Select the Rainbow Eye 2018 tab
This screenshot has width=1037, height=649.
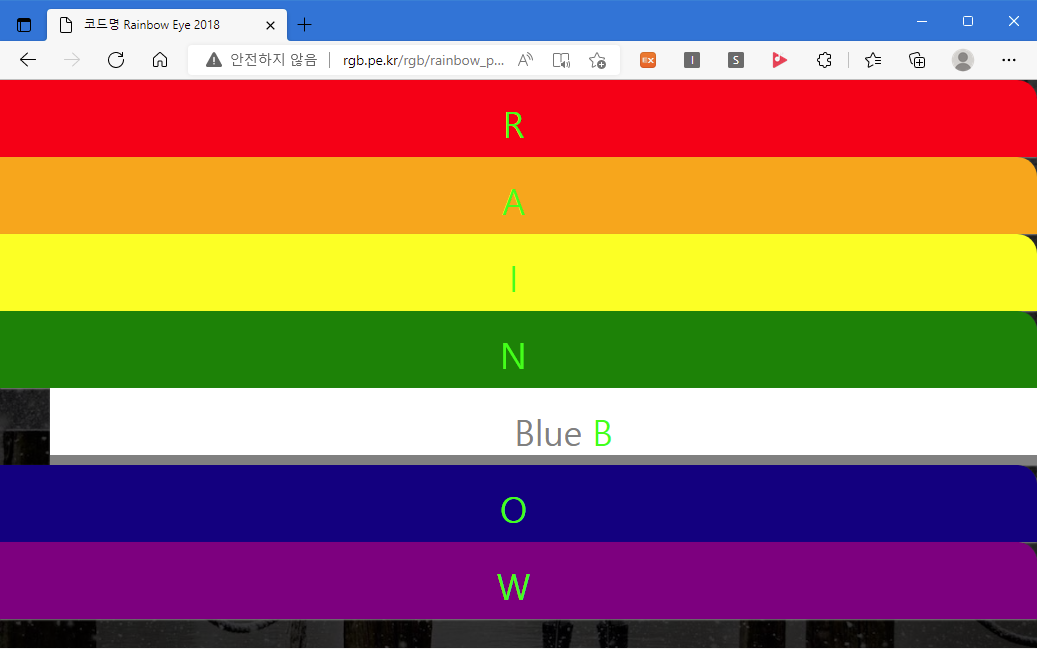click(160, 25)
